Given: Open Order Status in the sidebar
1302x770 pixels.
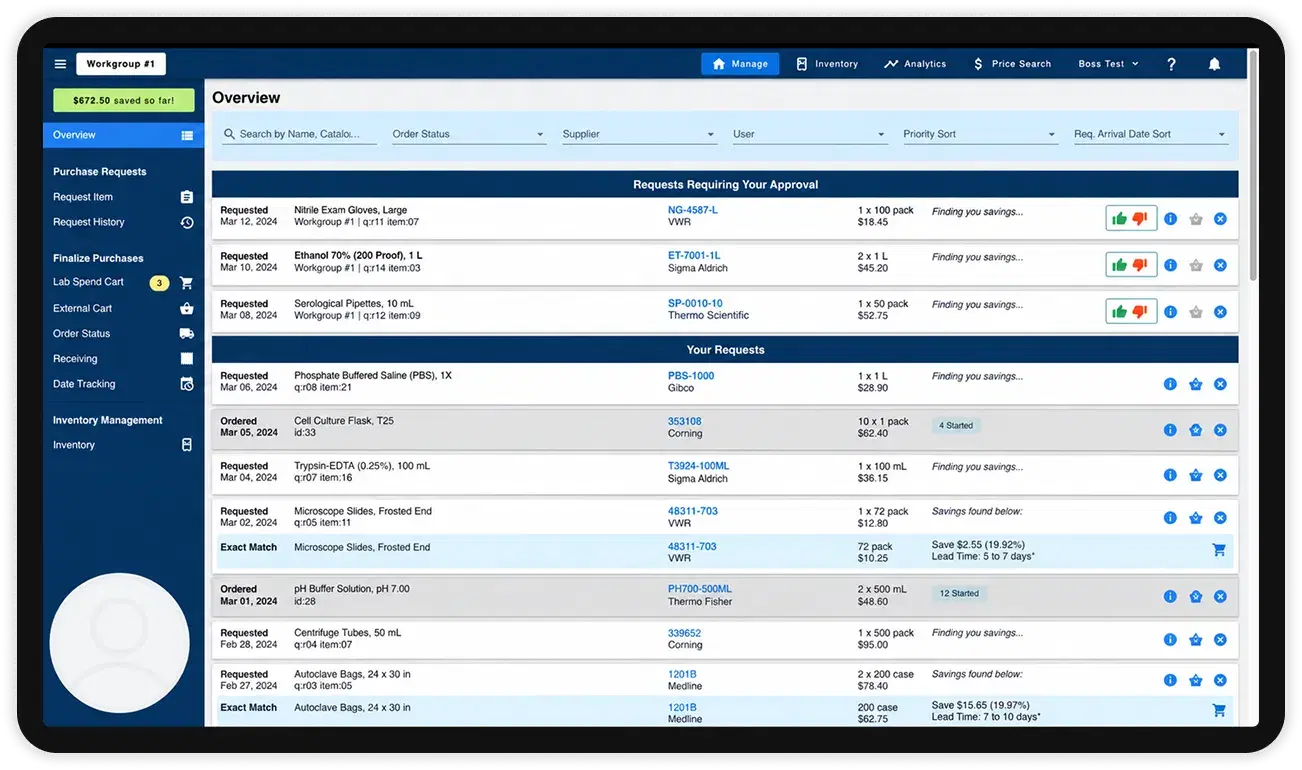Looking at the screenshot, I should (123, 333).
